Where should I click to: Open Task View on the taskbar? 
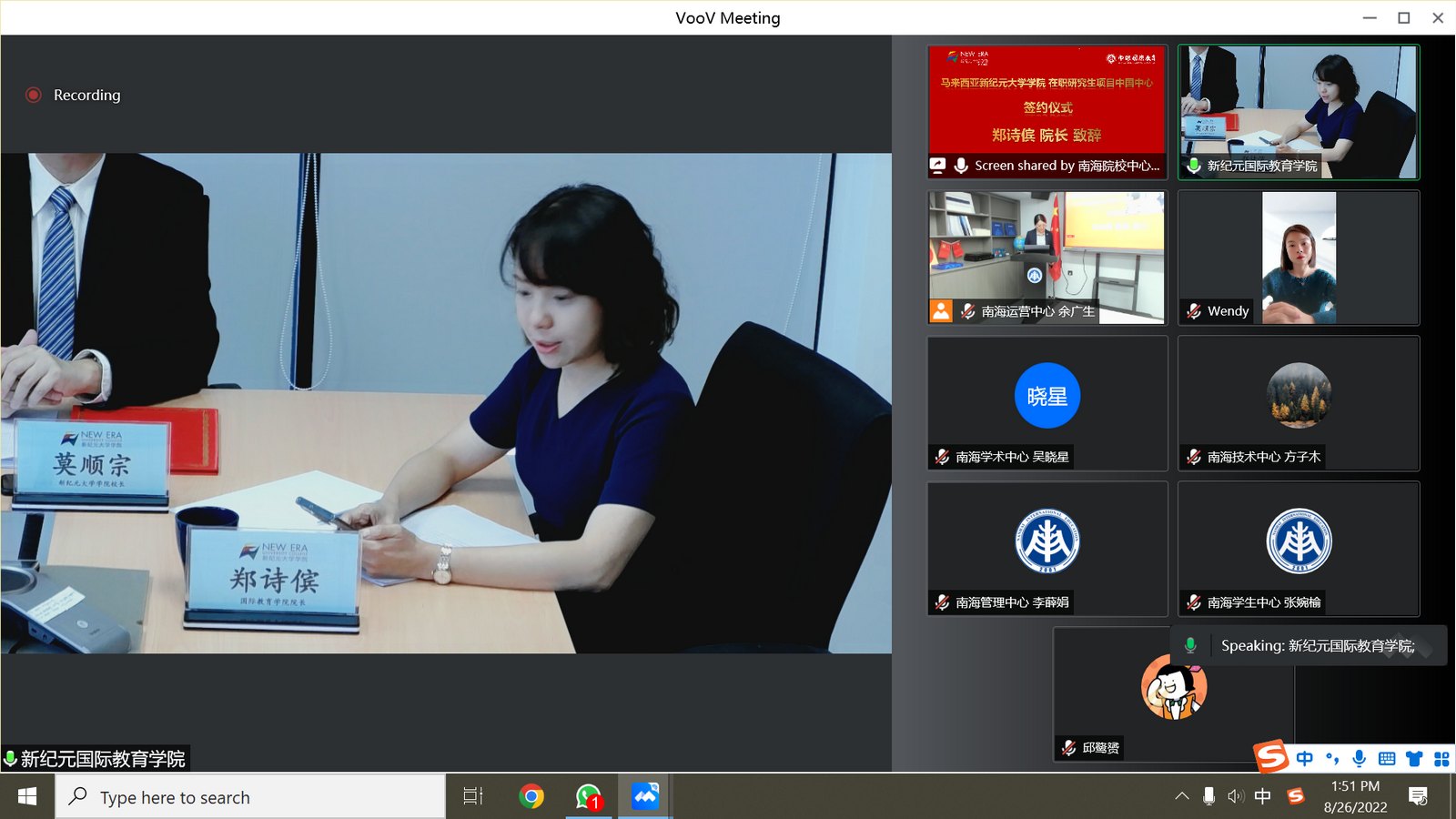pos(473,797)
